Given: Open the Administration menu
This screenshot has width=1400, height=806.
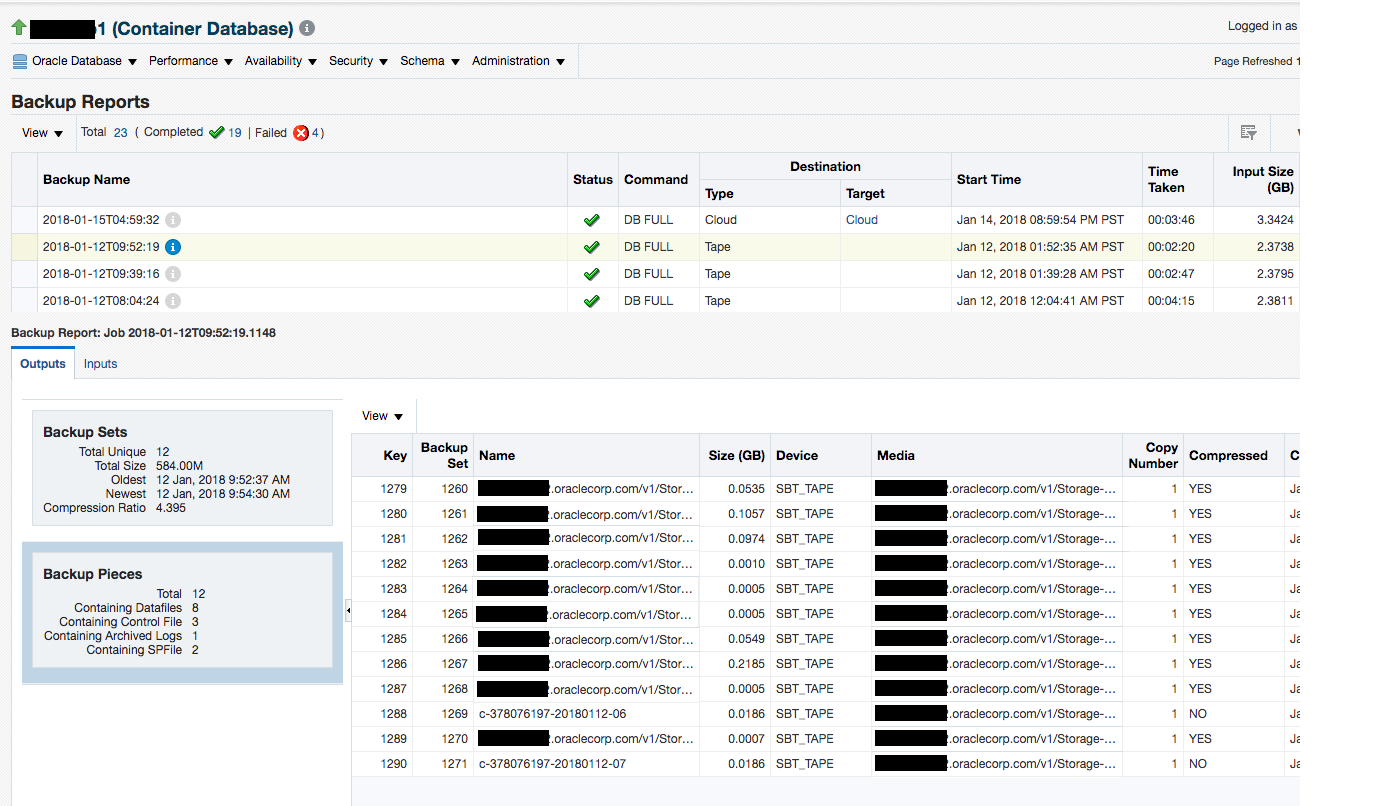Looking at the screenshot, I should pyautogui.click(x=518, y=61).
